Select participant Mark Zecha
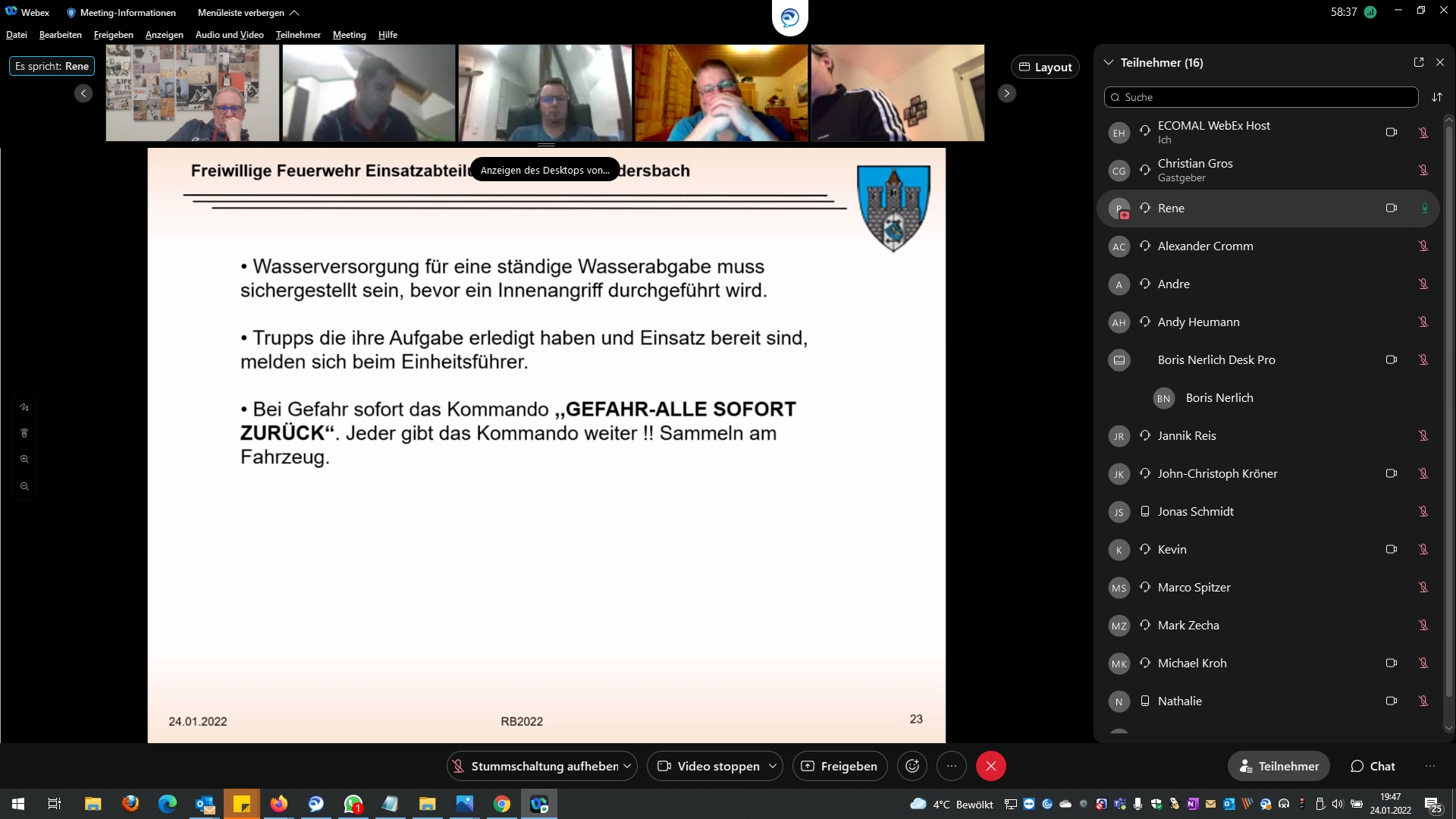The height and width of the screenshot is (819, 1456). pyautogui.click(x=1267, y=625)
